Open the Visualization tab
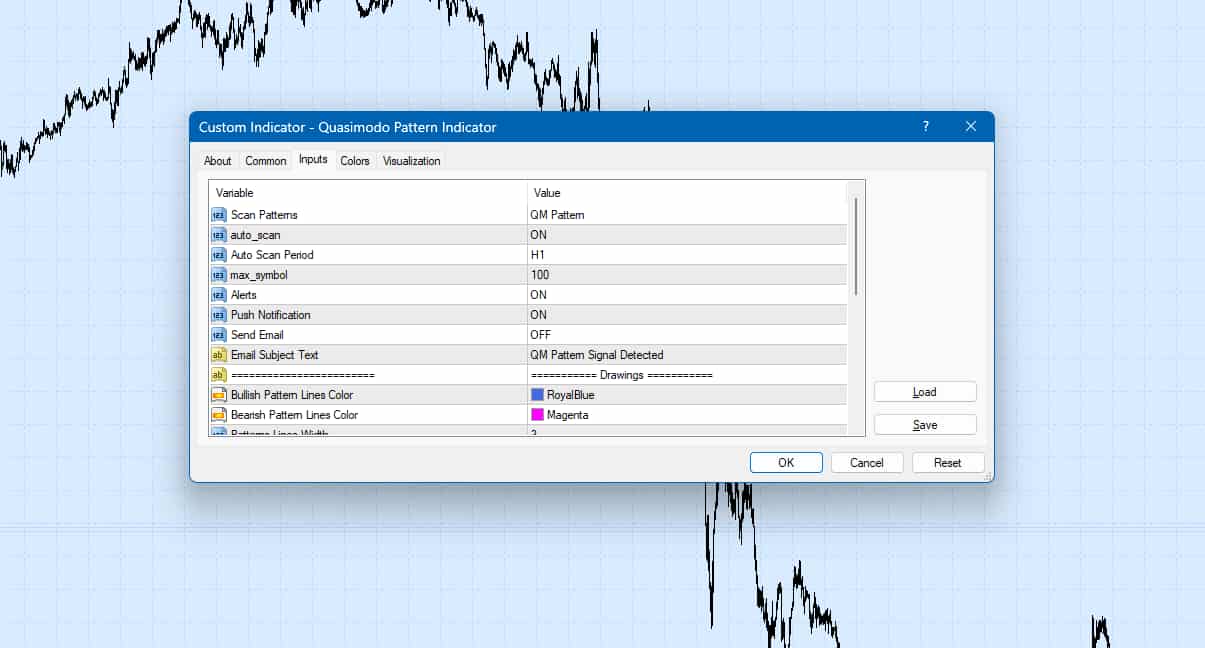The width and height of the screenshot is (1205, 648). [x=412, y=161]
